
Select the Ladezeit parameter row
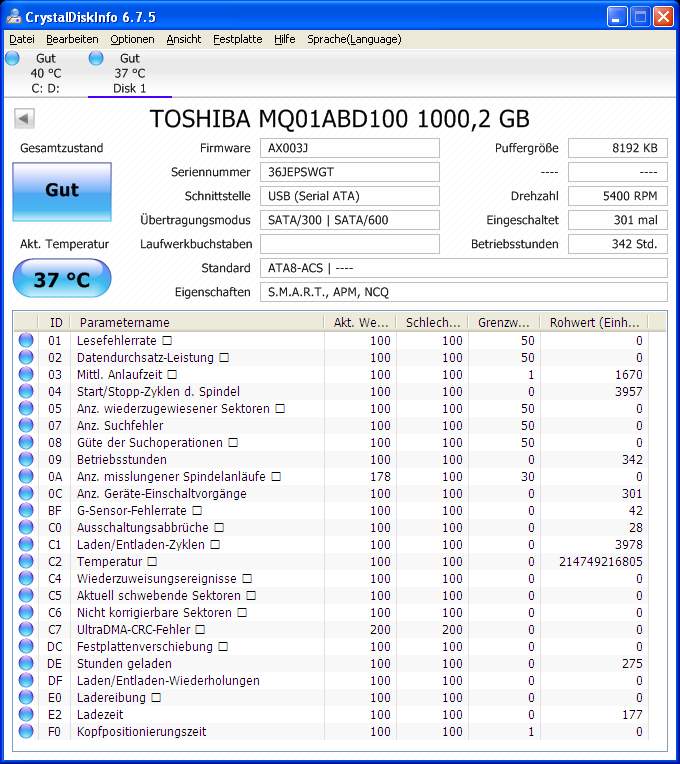pos(331,714)
